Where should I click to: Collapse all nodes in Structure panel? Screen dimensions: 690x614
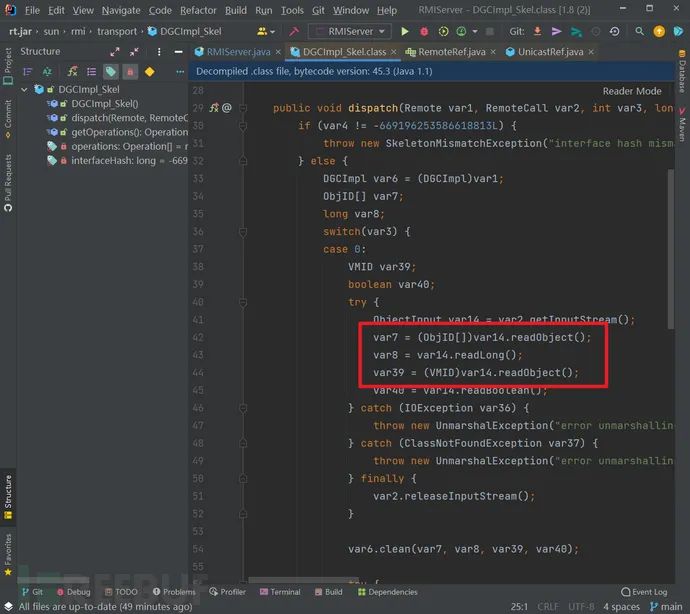tap(134, 52)
